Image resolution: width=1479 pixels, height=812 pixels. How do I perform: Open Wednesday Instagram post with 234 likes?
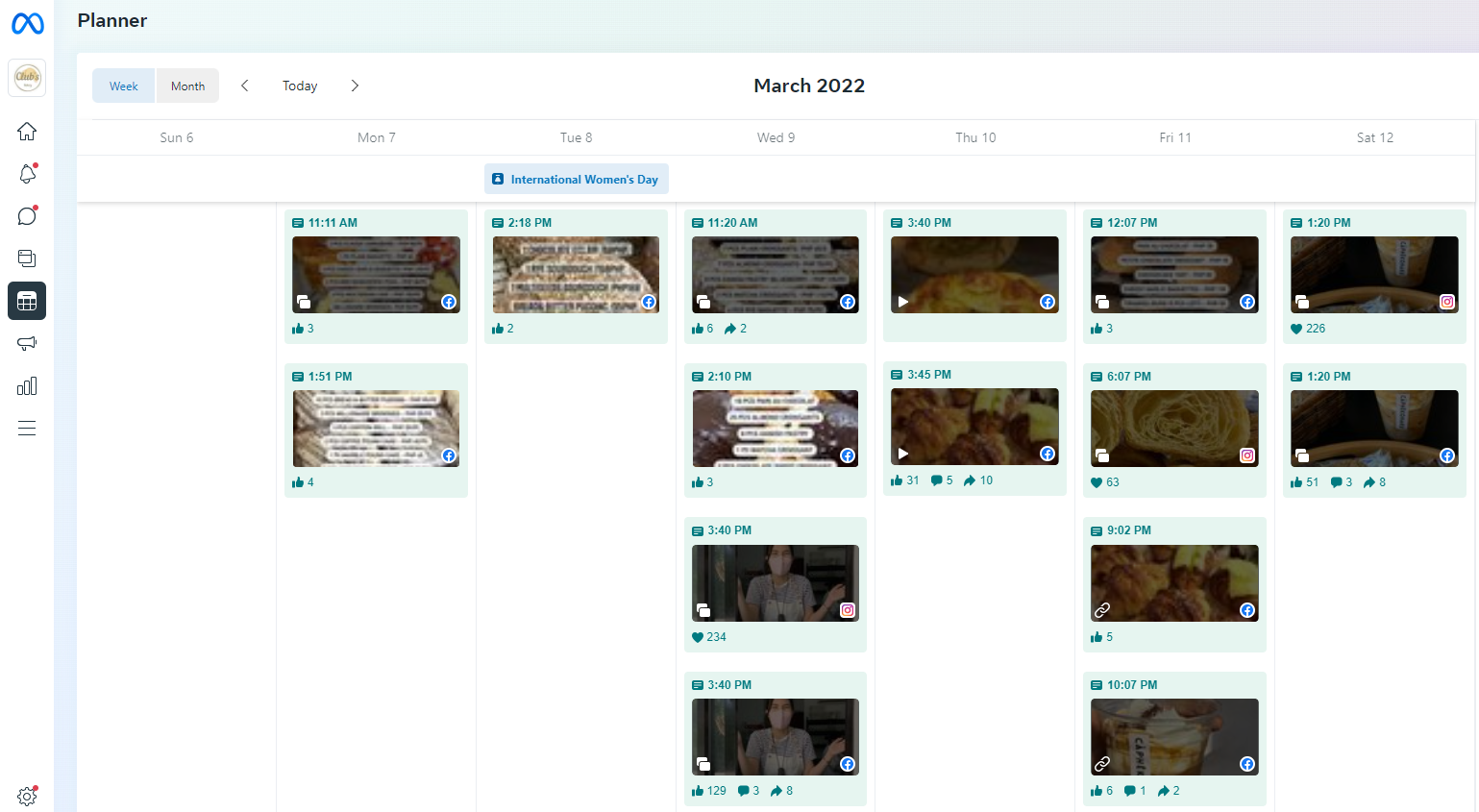[776, 583]
